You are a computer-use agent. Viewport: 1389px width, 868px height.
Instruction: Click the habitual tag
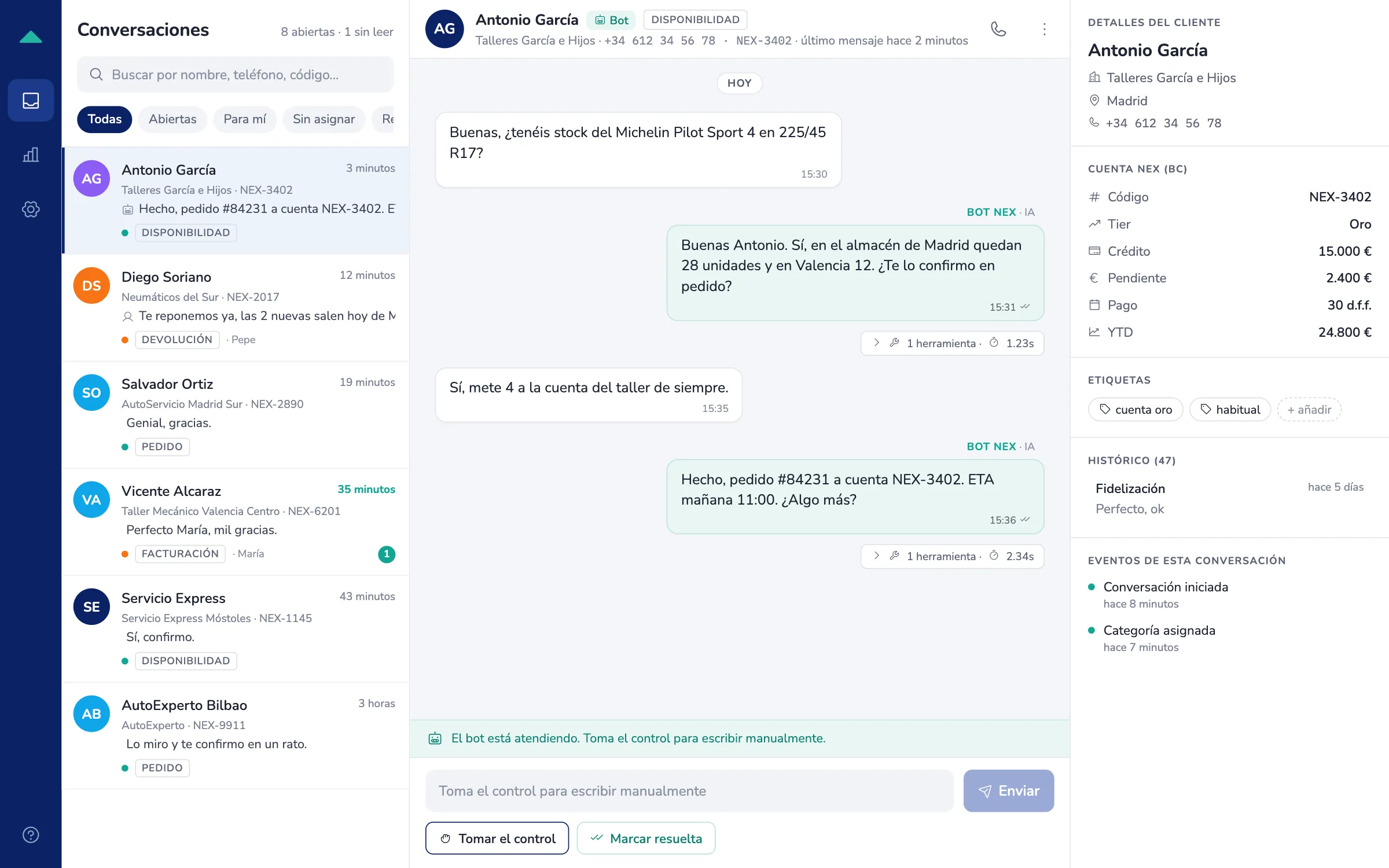tap(1230, 410)
